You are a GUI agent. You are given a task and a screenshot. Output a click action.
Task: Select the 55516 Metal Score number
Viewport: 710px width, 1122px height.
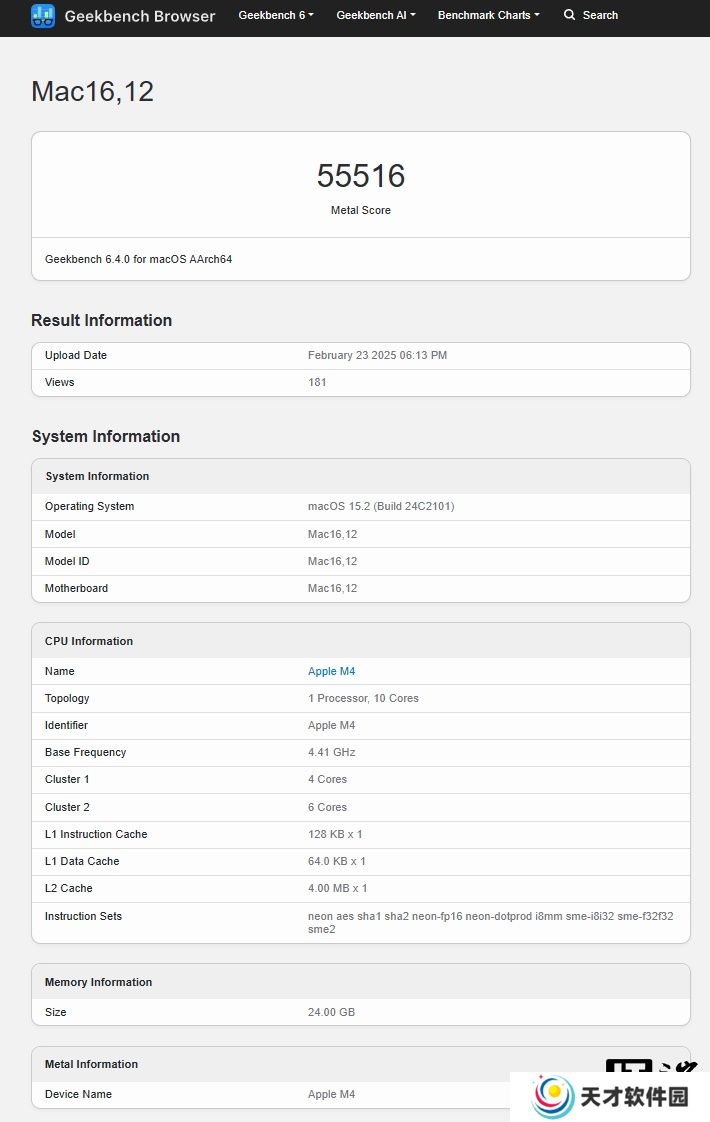coord(361,176)
